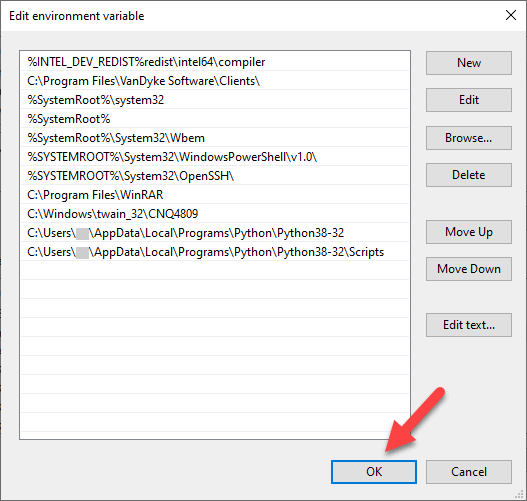This screenshot has height=501, width=527.
Task: Click the Delete button
Action: 469,175
